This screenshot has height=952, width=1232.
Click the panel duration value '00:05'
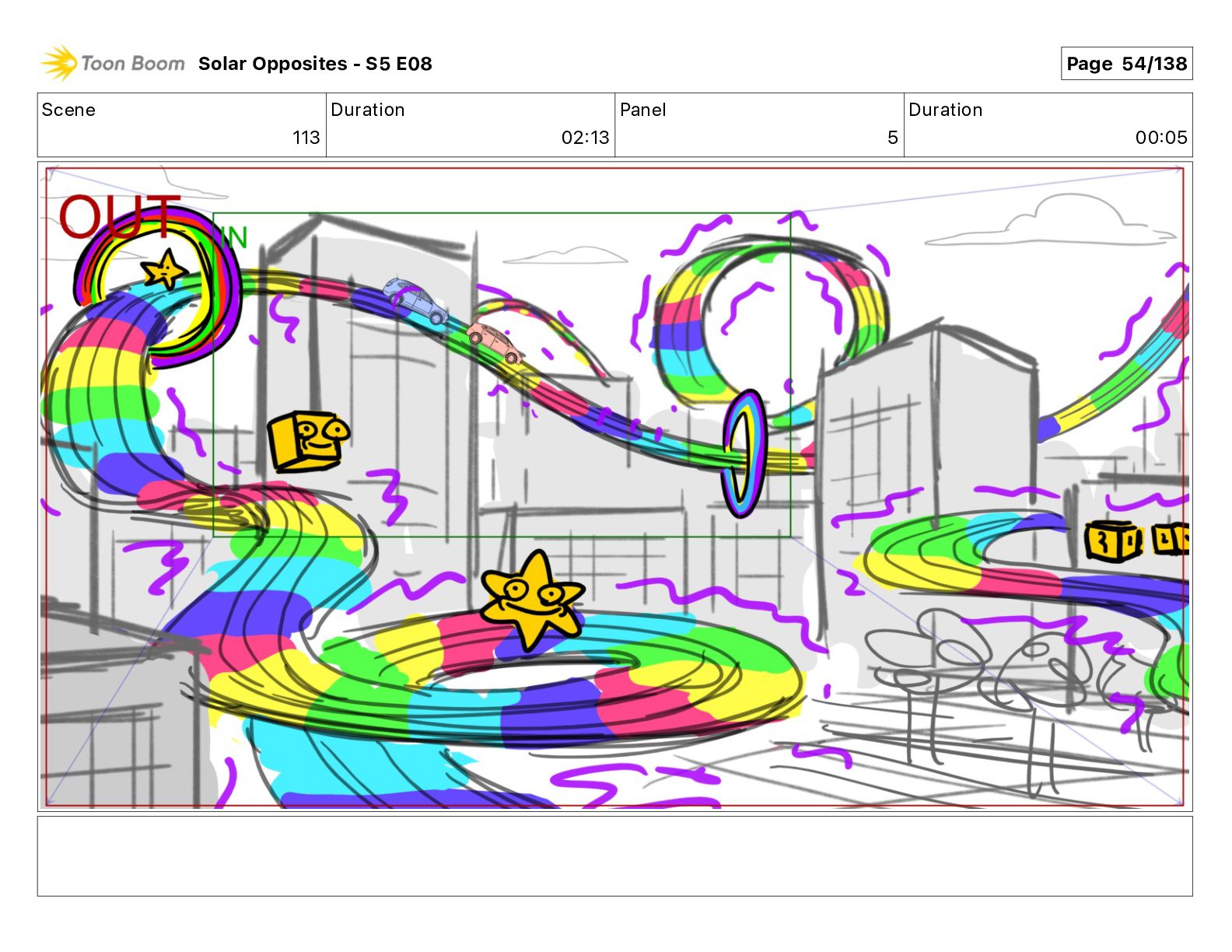(x=1160, y=138)
